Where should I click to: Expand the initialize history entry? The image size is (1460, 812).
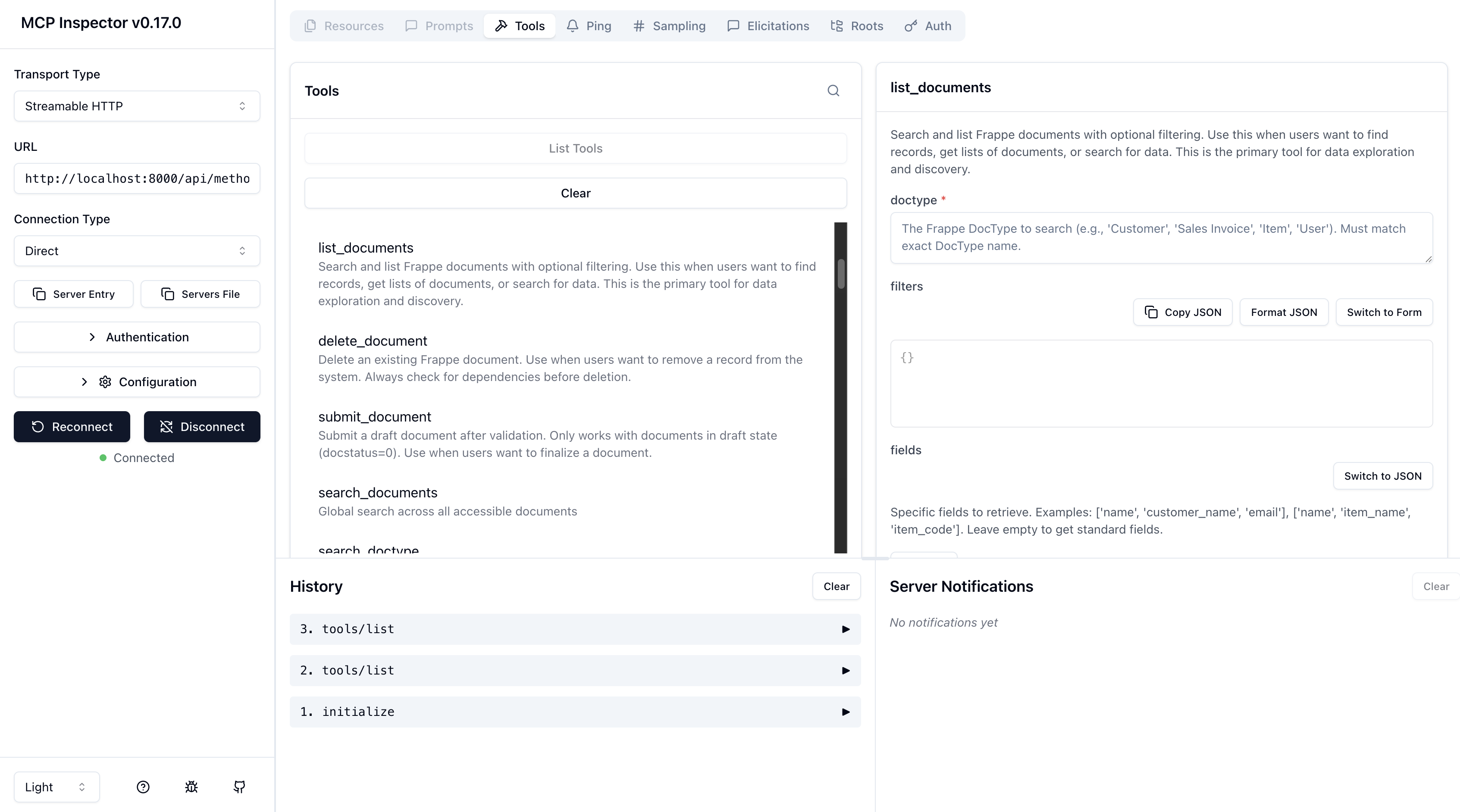coord(575,712)
